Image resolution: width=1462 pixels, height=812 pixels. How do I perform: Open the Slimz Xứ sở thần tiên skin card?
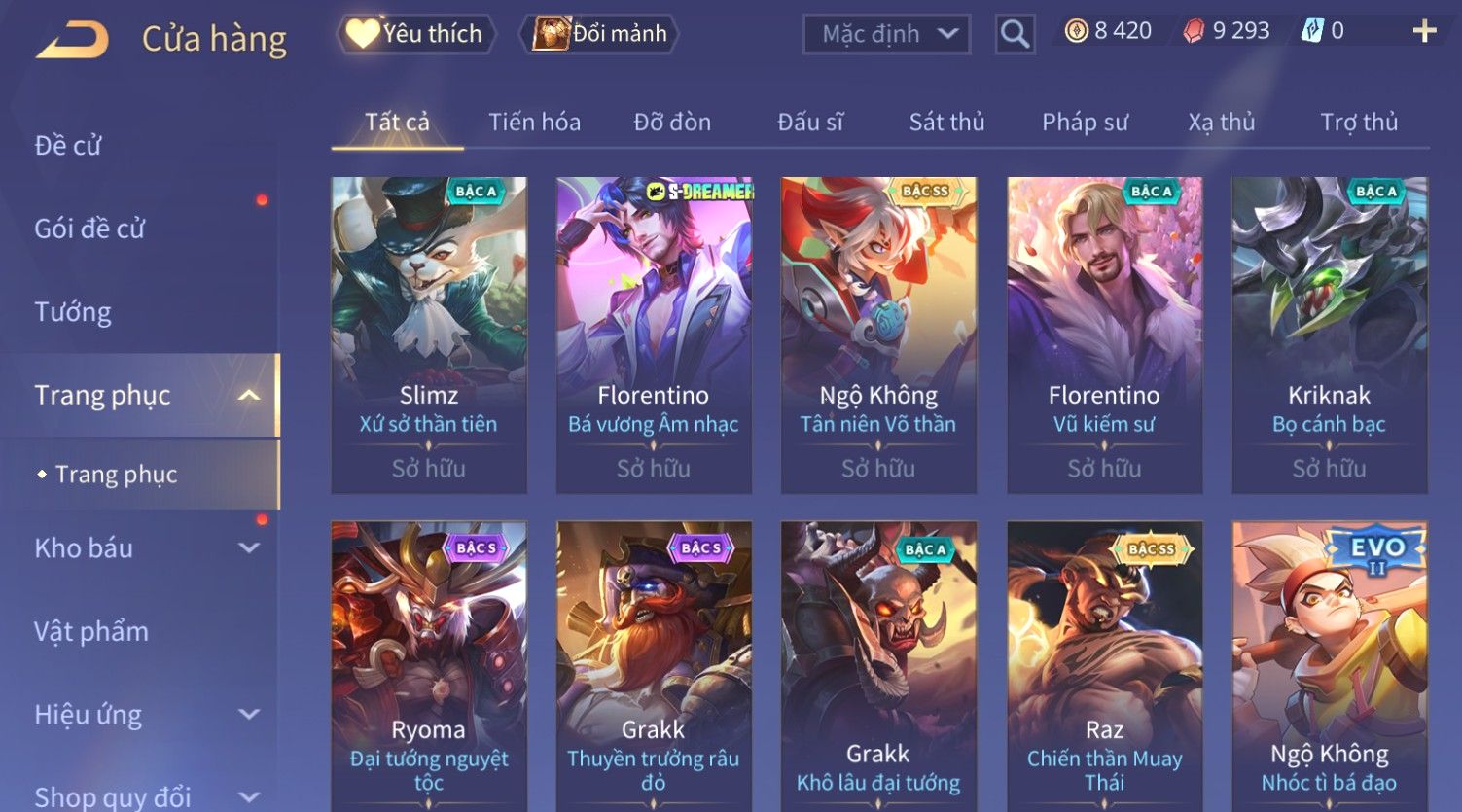[429, 335]
